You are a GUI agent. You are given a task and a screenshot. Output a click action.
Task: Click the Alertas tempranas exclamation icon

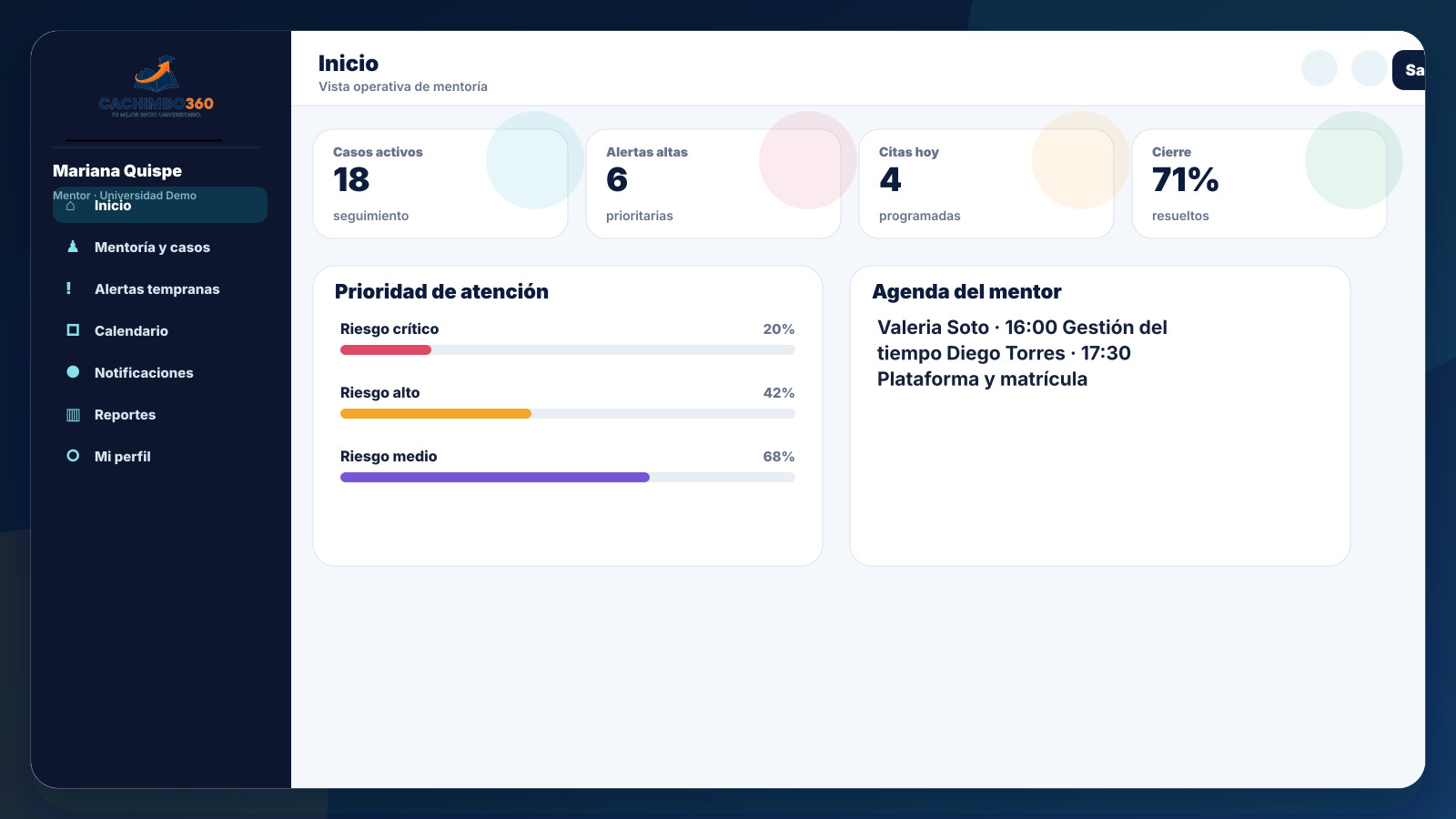click(69, 288)
